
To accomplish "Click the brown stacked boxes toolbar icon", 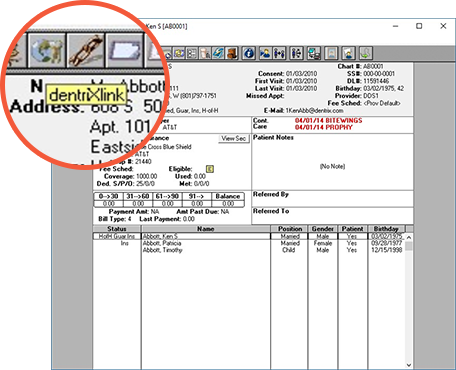I will pos(231,53).
